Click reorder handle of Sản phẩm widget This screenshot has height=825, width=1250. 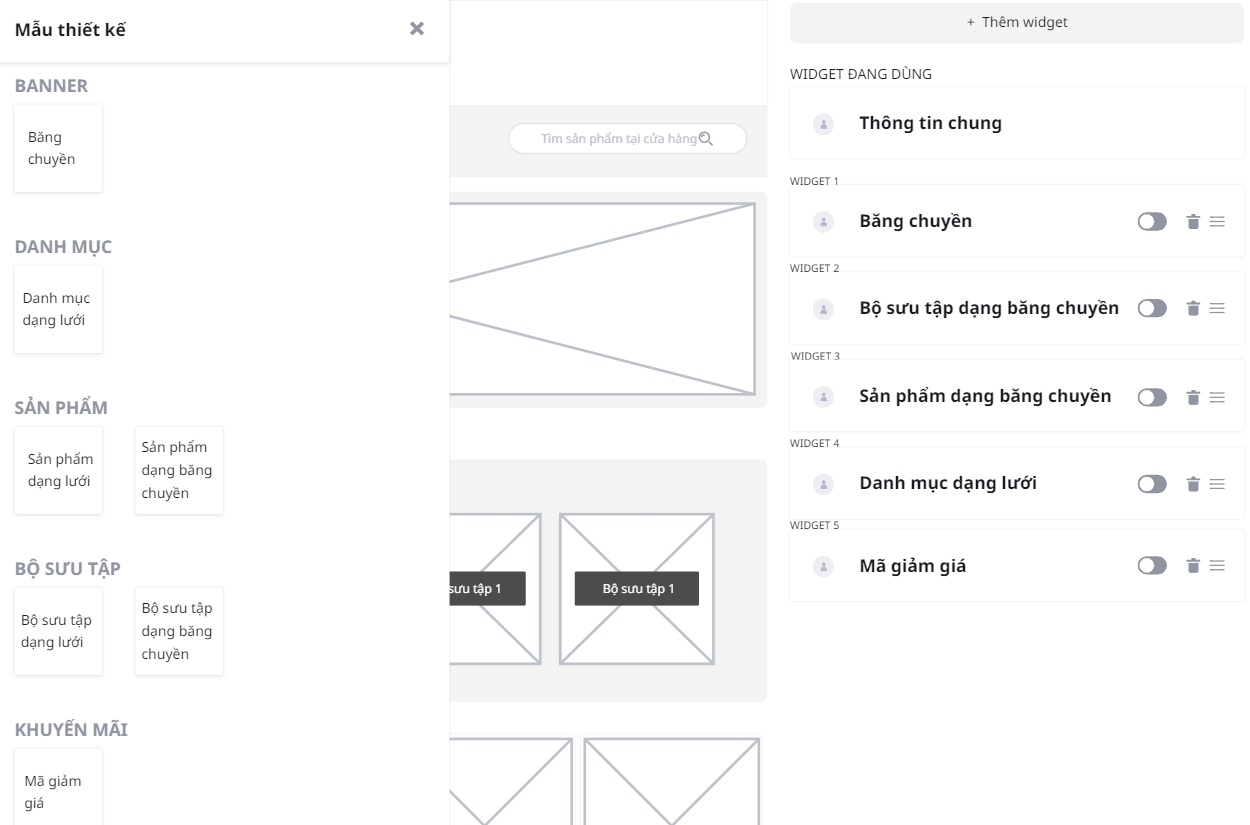coord(1217,397)
